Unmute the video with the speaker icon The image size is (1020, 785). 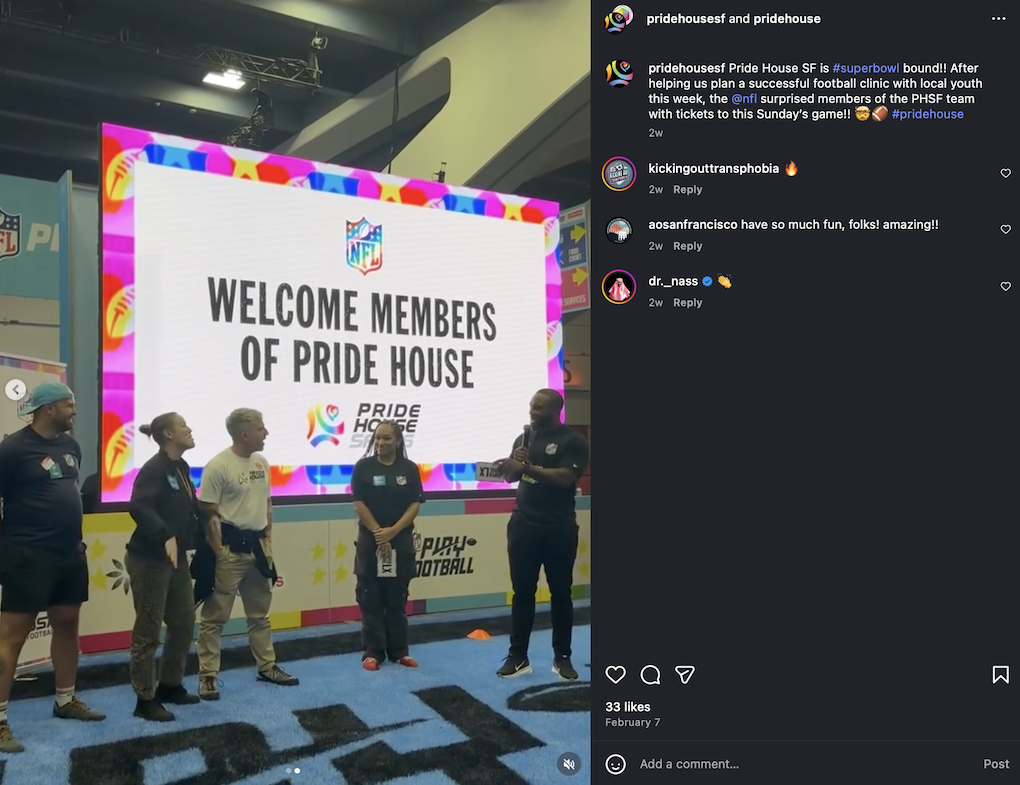click(x=569, y=764)
